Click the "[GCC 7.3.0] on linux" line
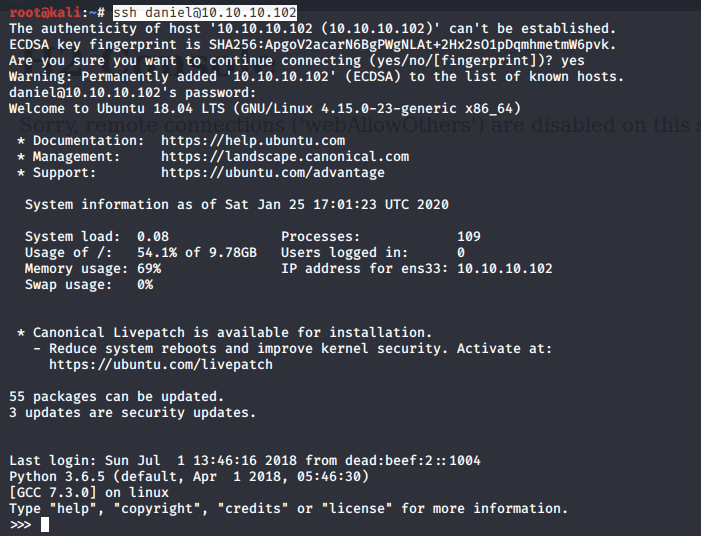 tap(88, 493)
